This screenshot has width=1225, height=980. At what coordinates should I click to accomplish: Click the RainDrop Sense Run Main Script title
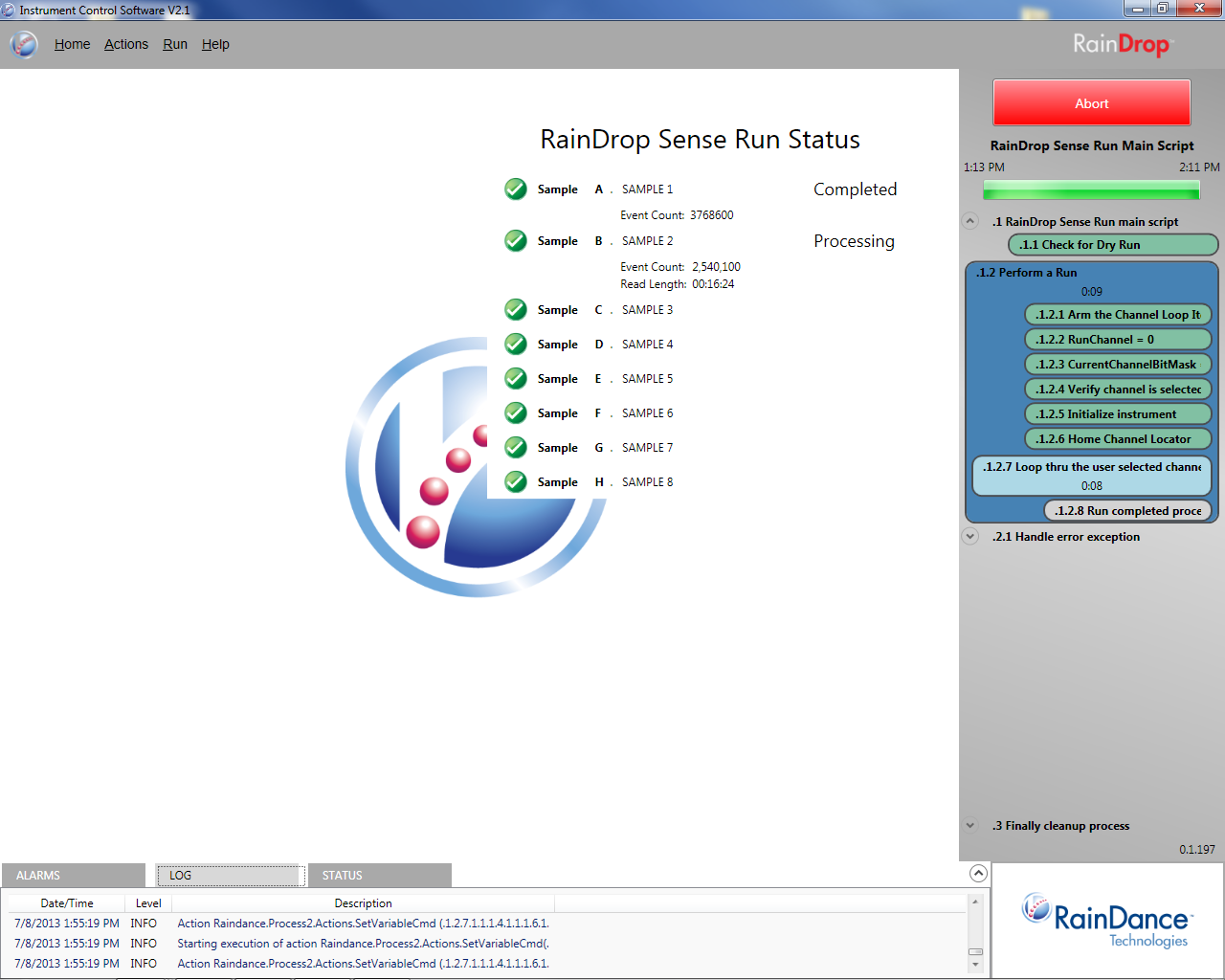pos(1092,145)
